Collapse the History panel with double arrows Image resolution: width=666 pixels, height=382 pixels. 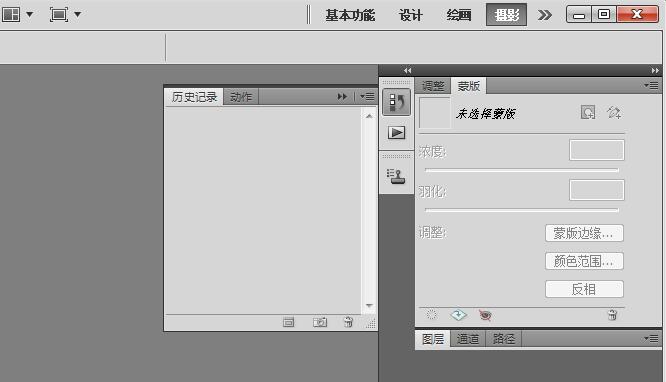click(342, 97)
